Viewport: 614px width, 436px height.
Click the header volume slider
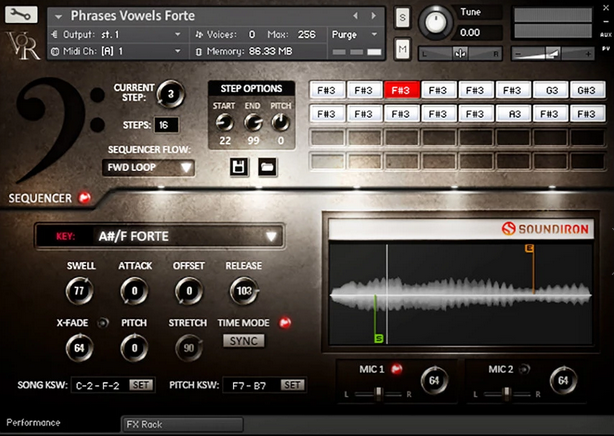(x=553, y=54)
